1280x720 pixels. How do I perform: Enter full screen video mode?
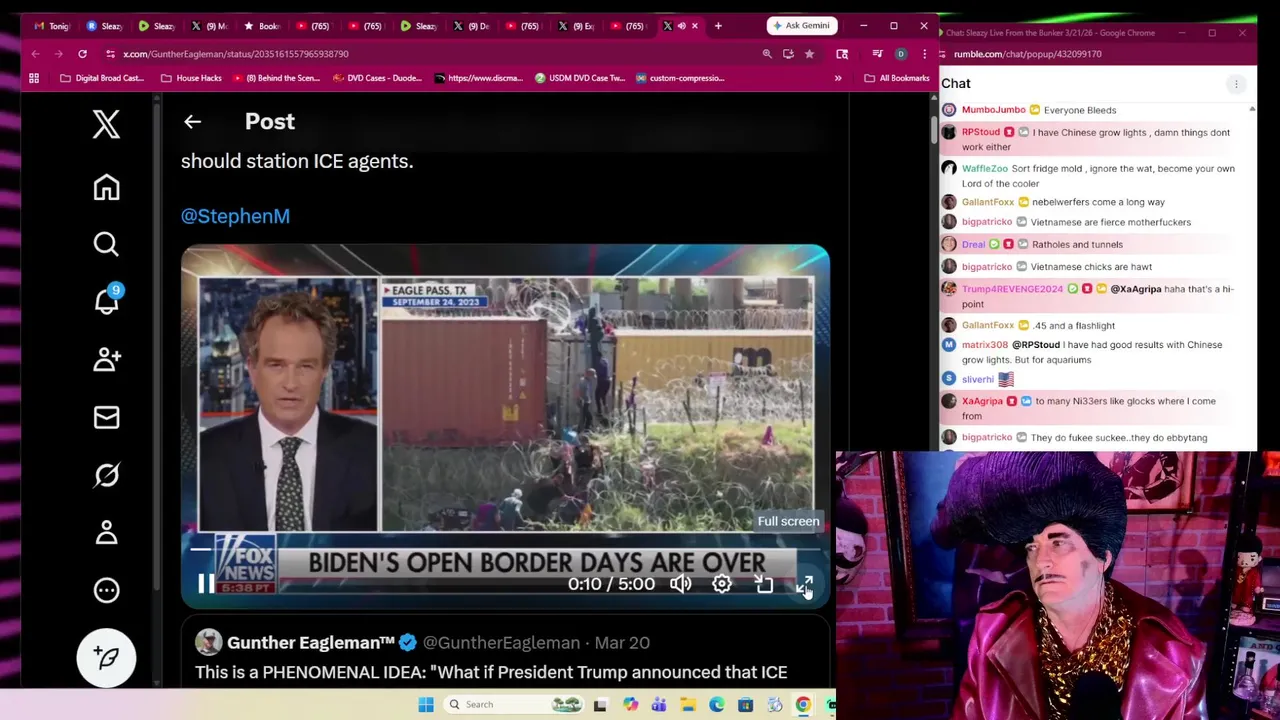coord(805,584)
